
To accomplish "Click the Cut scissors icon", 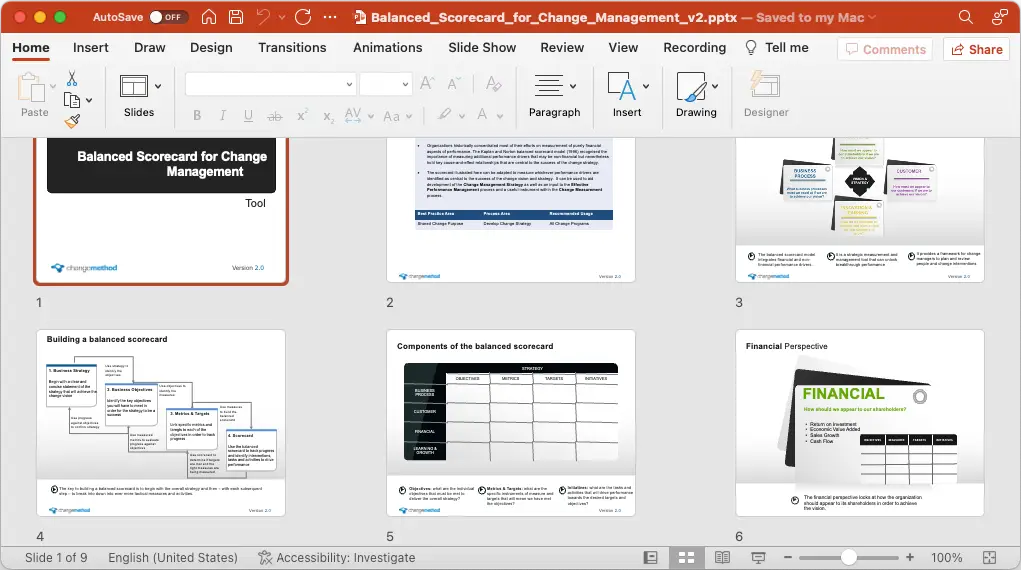I will [x=72, y=79].
